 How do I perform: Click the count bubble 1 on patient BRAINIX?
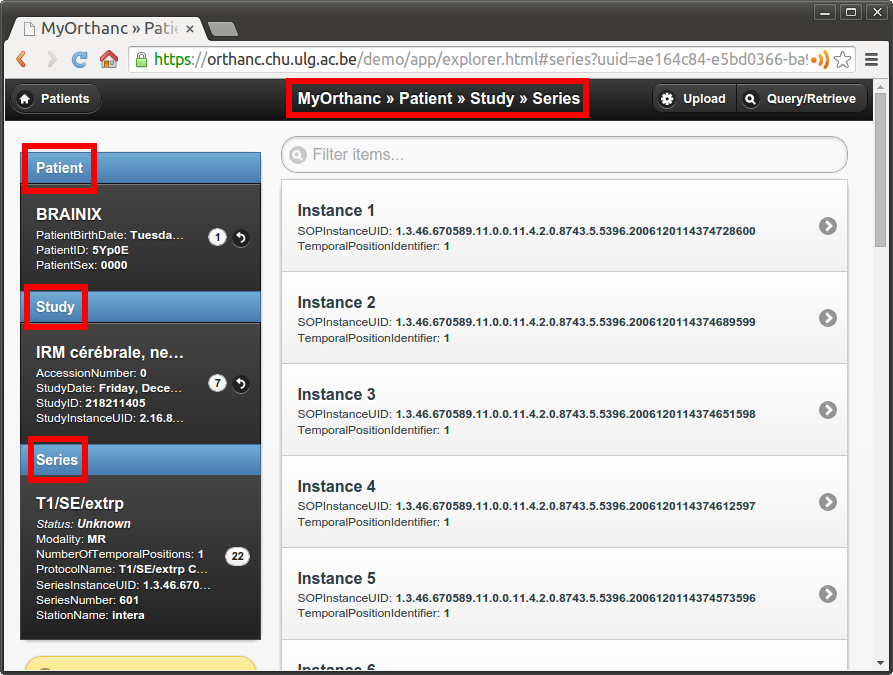(x=217, y=237)
